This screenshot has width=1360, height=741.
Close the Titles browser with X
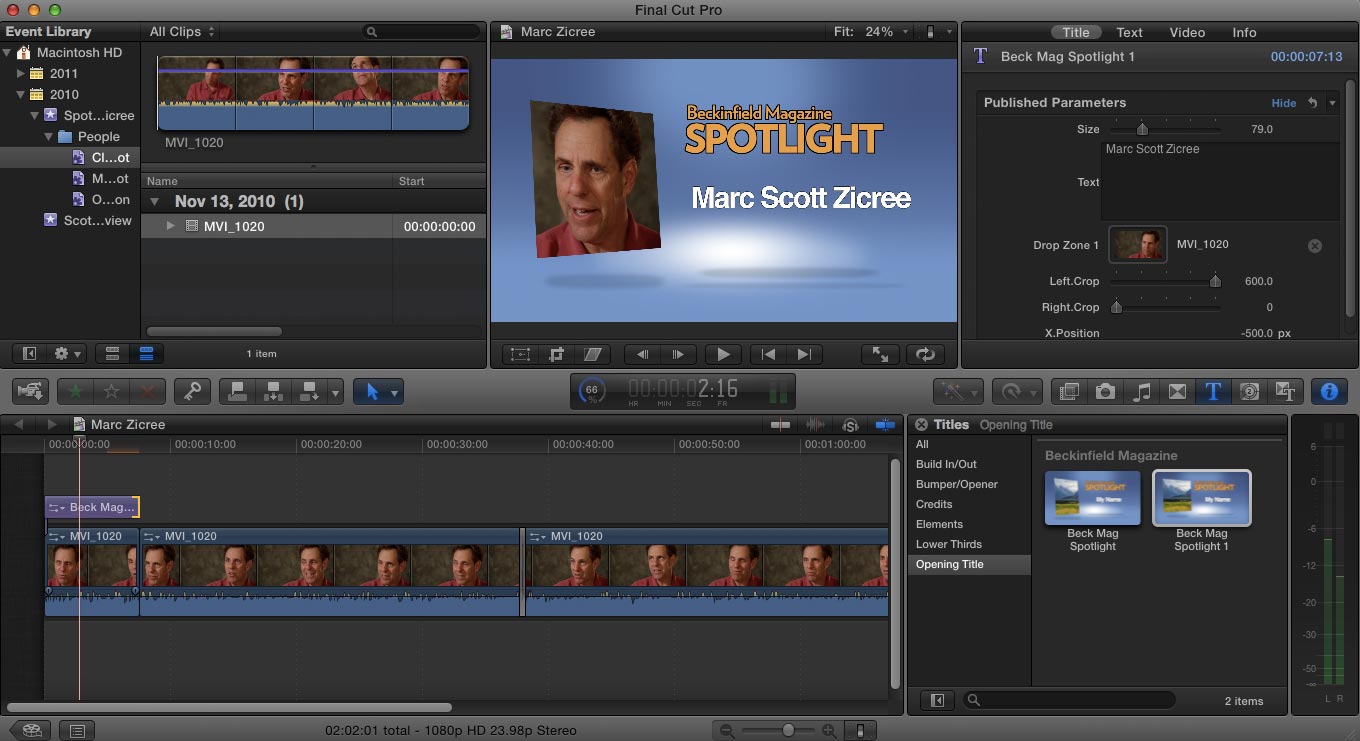pyautogui.click(x=921, y=425)
